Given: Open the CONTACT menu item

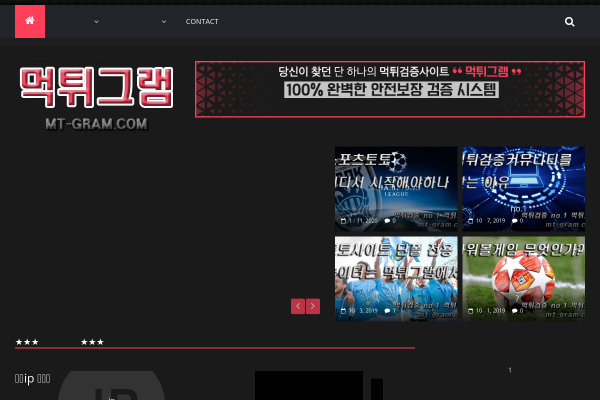Looking at the screenshot, I should click(202, 22).
